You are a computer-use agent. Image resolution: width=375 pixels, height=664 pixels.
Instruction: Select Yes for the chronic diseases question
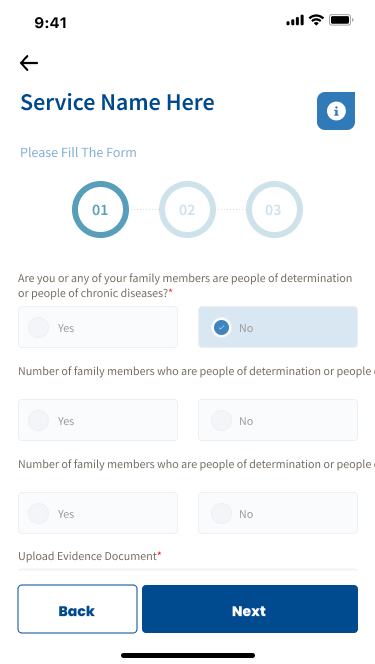[98, 327]
